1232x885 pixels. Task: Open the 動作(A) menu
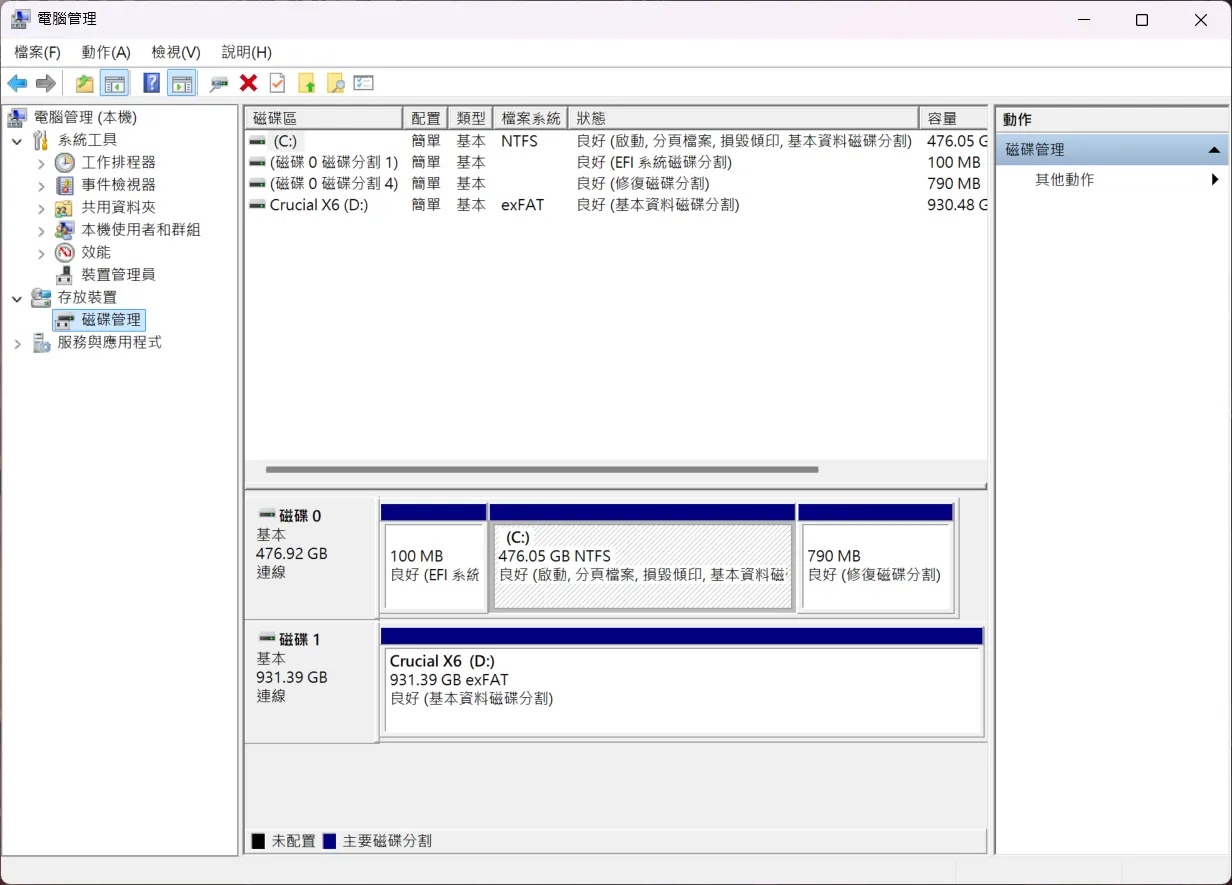[x=106, y=52]
